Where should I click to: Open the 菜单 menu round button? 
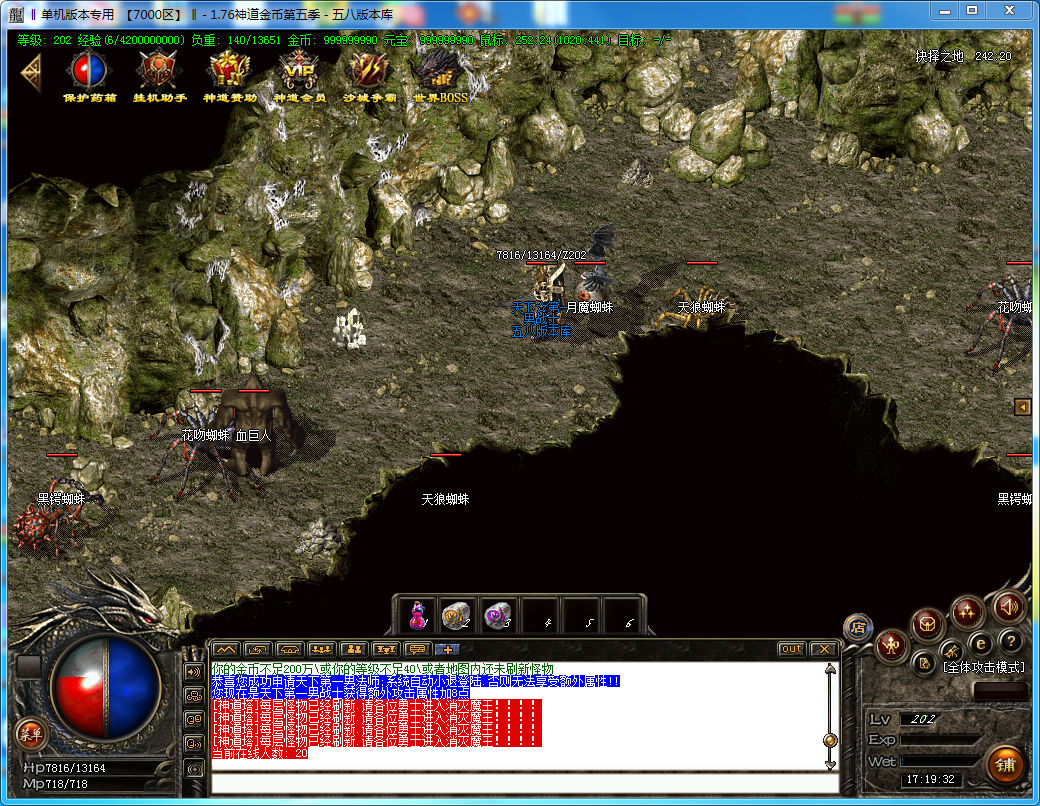tap(31, 734)
